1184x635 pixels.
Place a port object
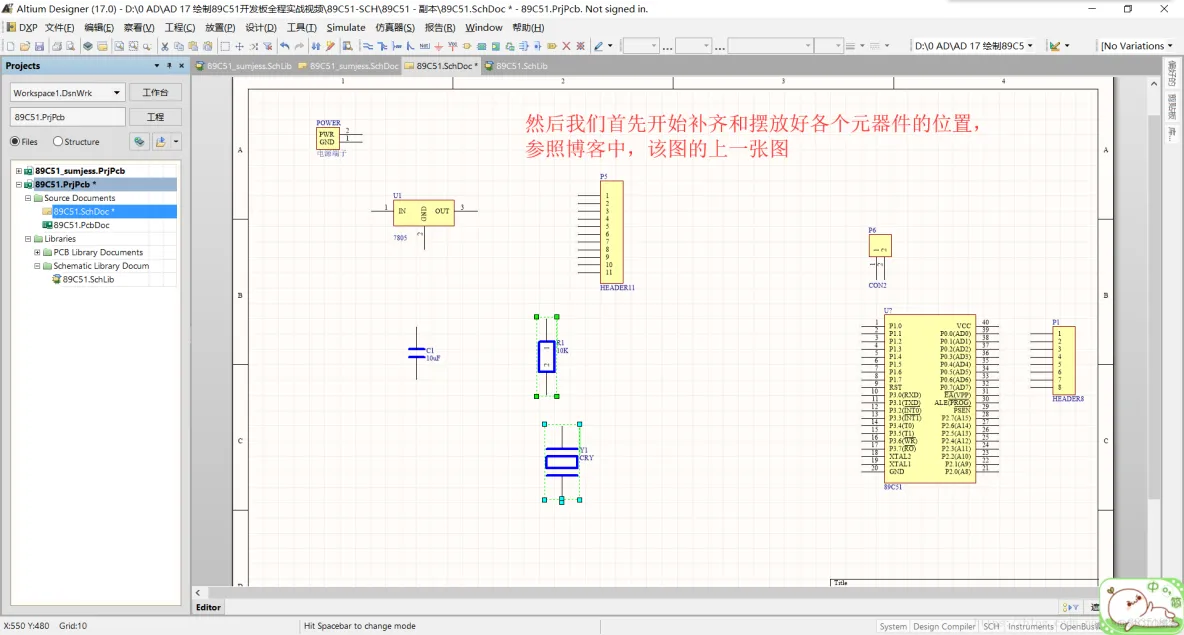pyautogui.click(x=552, y=46)
